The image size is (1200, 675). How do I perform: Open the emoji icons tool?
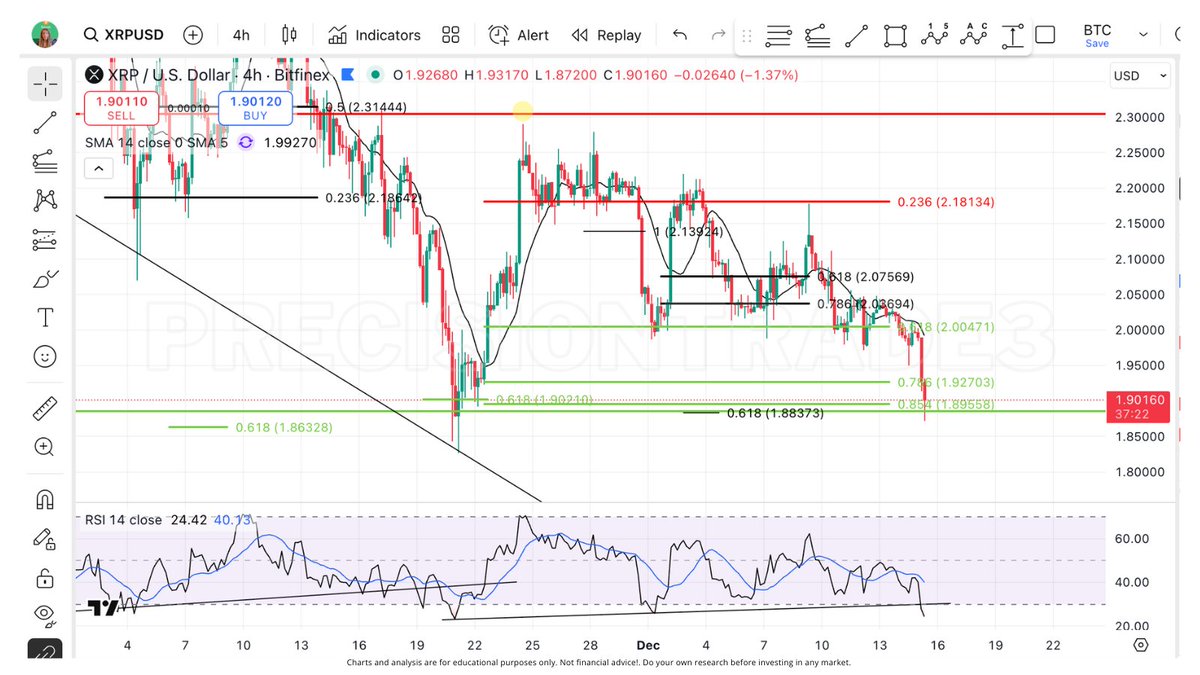tap(45, 356)
